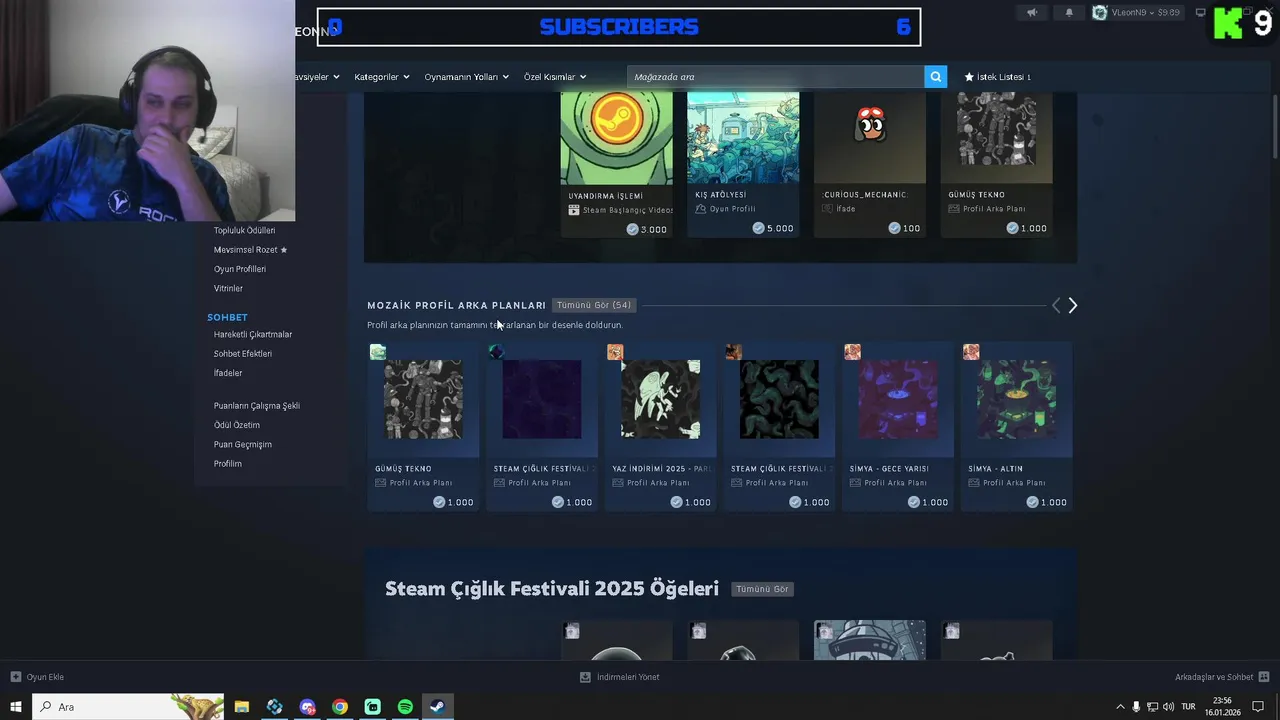Open the Windows action center notification icon
The height and width of the screenshot is (720, 1280).
[x=1258, y=707]
